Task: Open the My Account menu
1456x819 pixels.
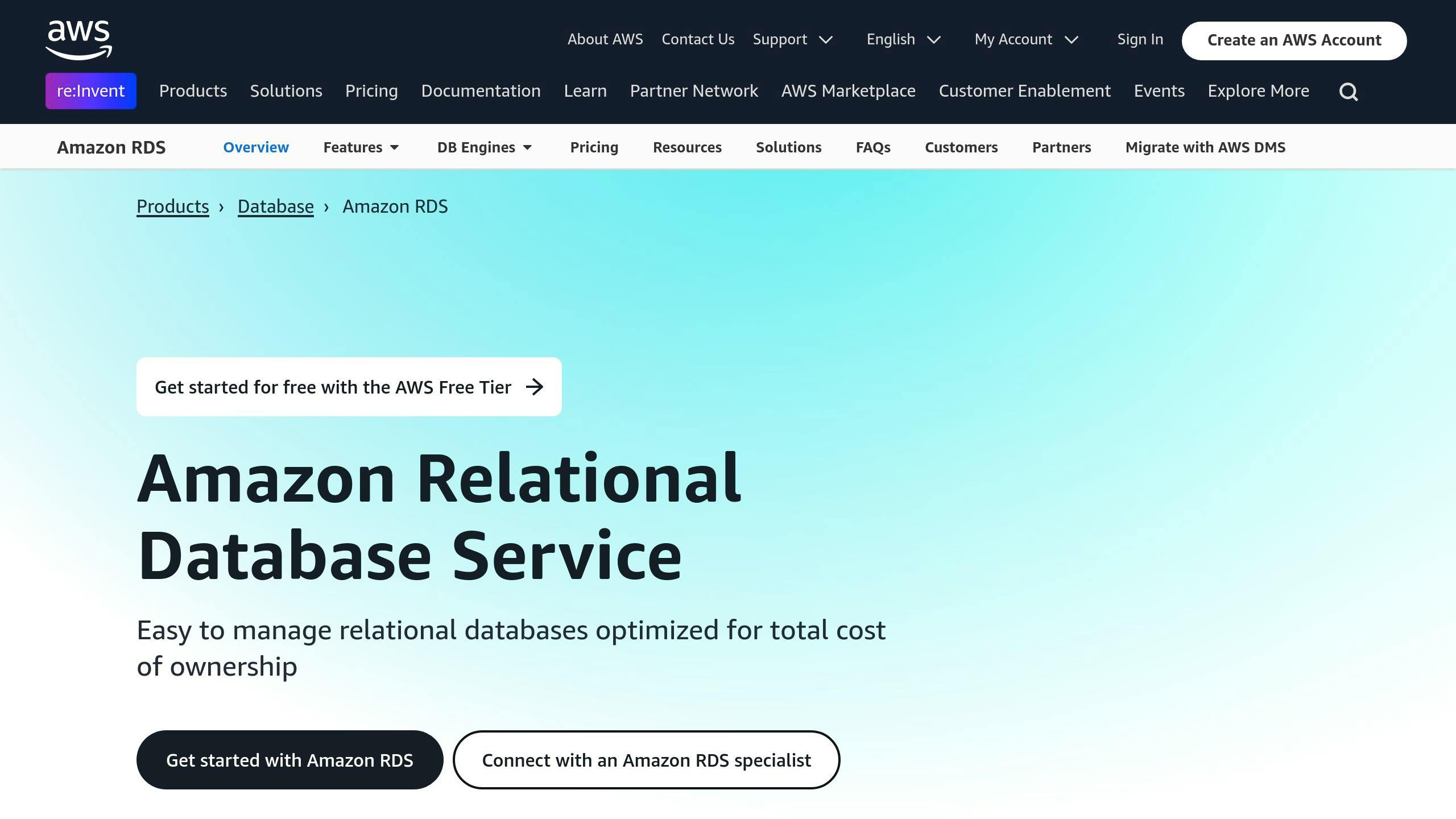Action: pos(1014,39)
